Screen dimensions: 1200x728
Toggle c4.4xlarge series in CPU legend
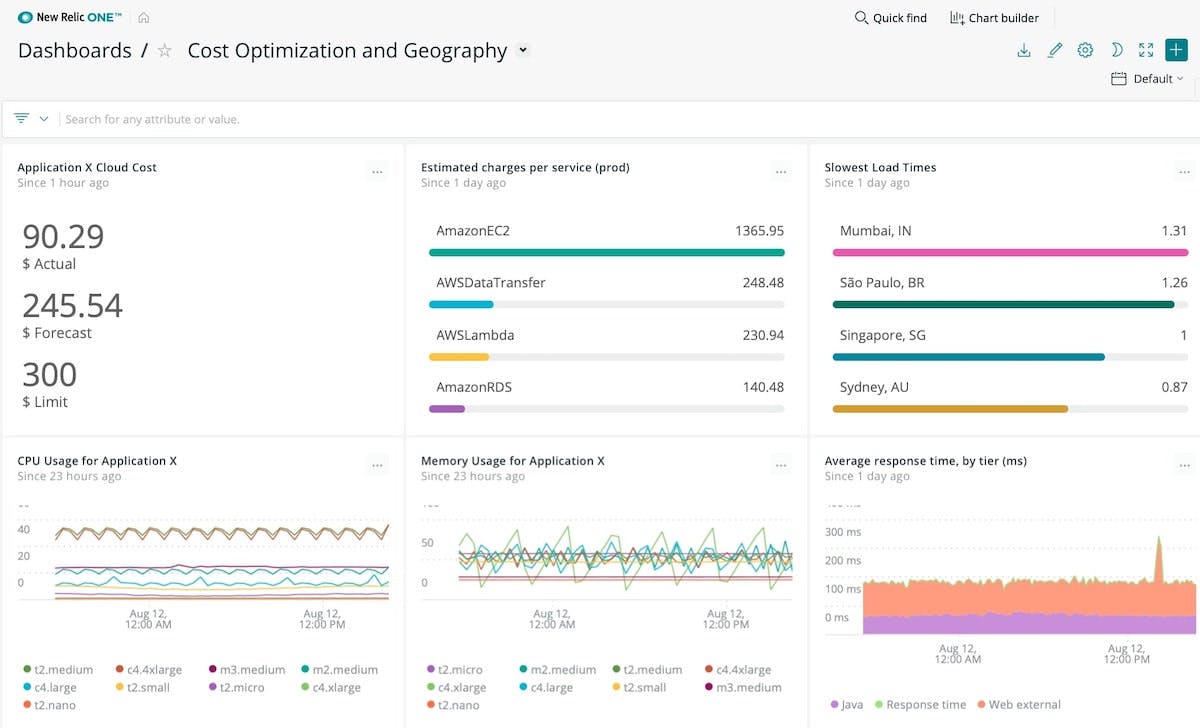coord(148,670)
